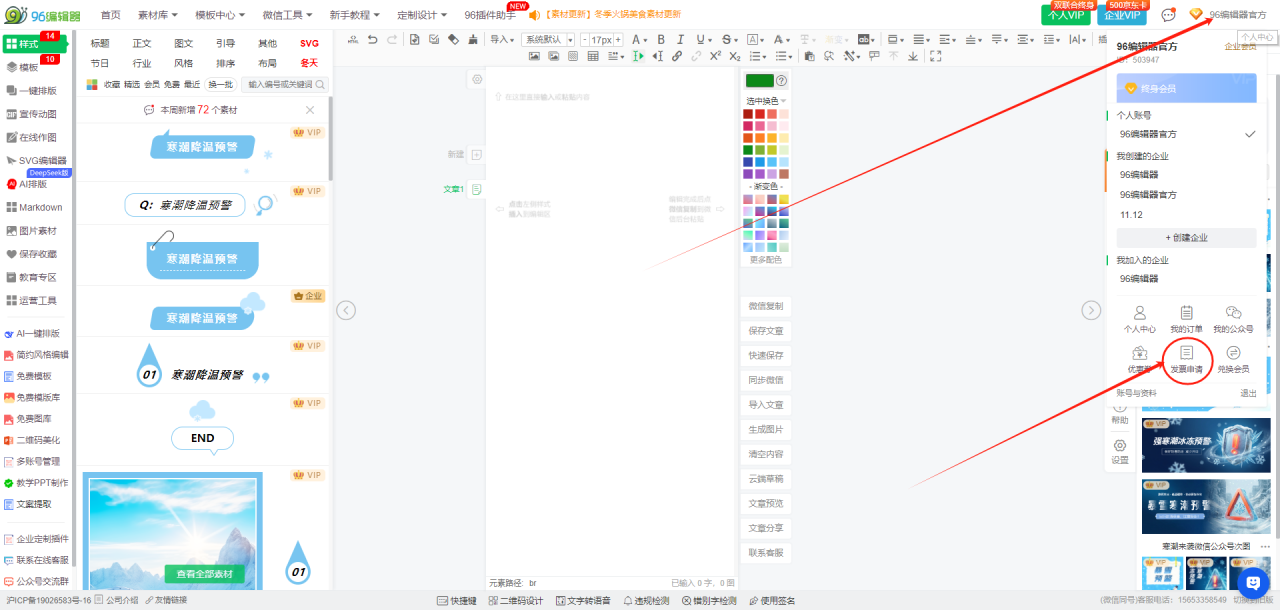This screenshot has height=610, width=1280.
Task: Click the undo arrow in the toolbar
Action: (373, 39)
